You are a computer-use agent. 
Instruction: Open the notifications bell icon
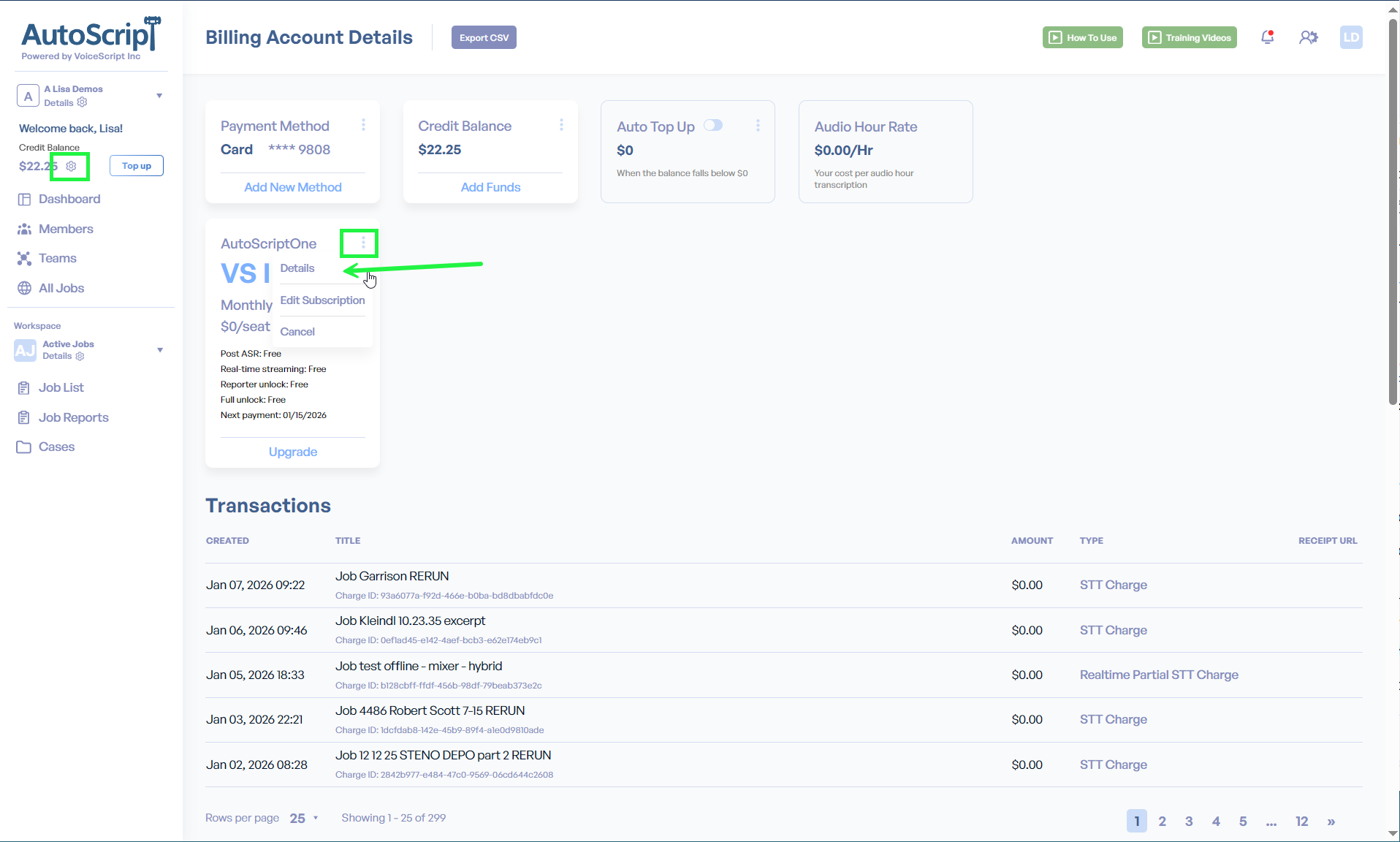click(1267, 37)
